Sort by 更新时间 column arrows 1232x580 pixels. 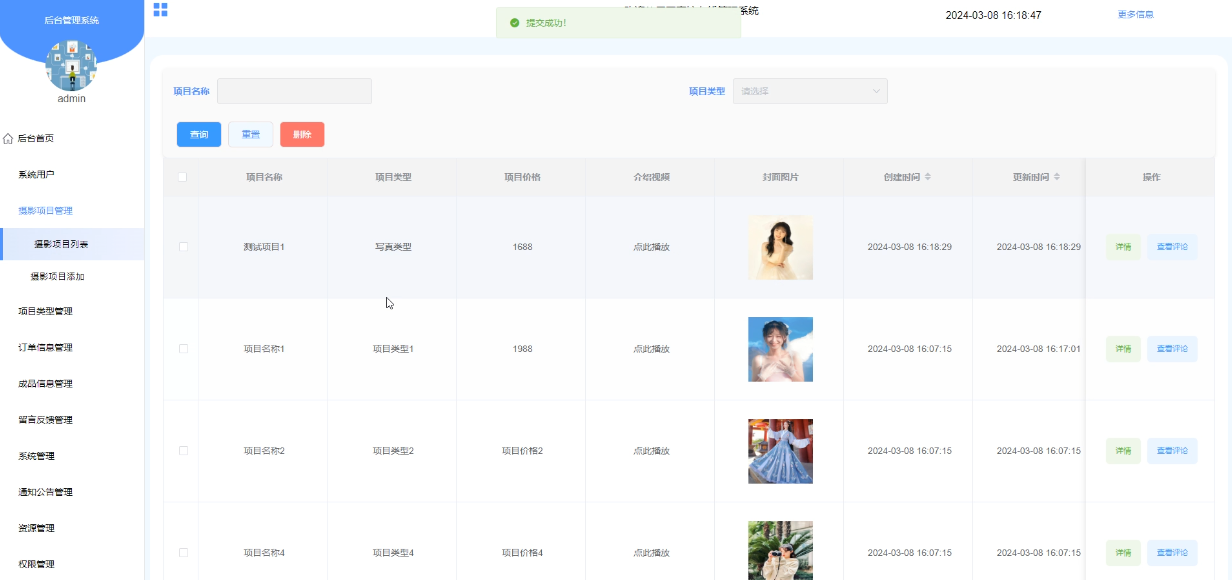[1055, 177]
